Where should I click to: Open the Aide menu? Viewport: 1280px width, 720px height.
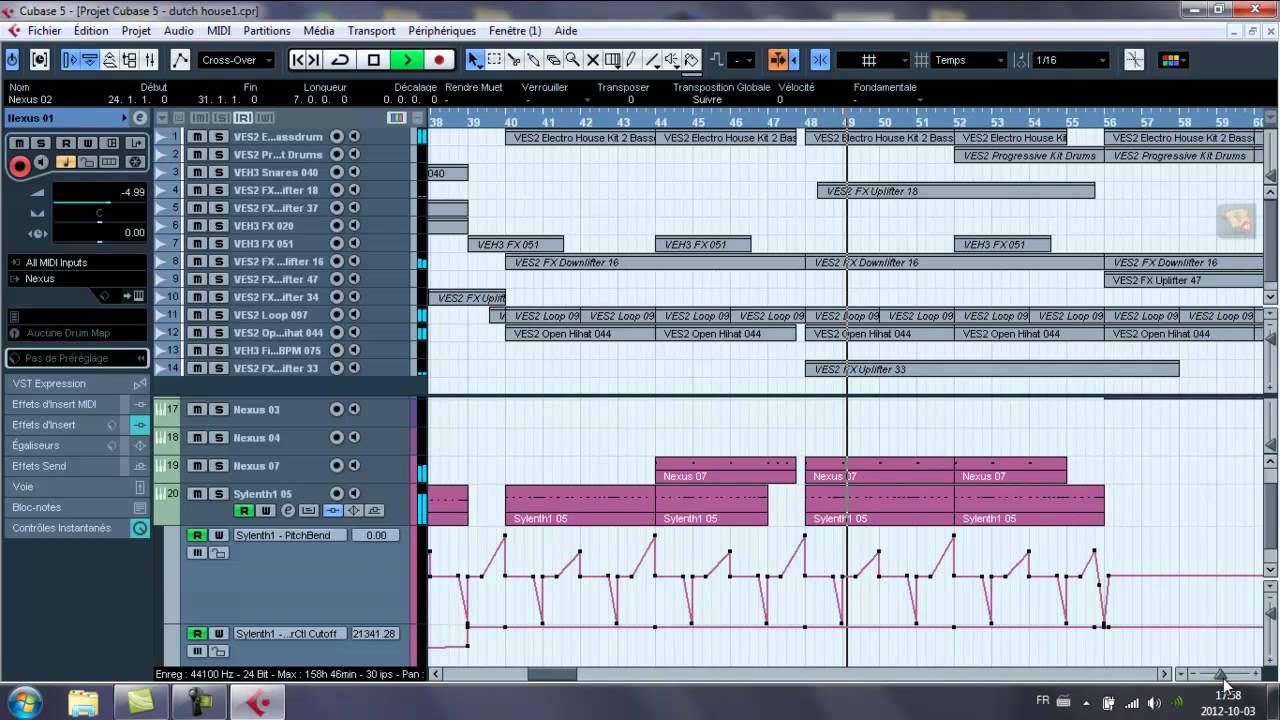click(565, 31)
